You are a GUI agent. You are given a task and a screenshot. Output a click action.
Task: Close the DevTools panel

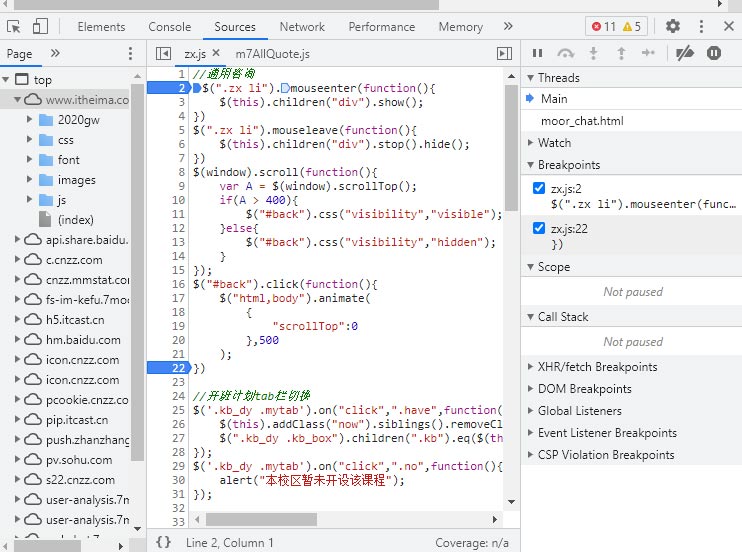coord(729,26)
